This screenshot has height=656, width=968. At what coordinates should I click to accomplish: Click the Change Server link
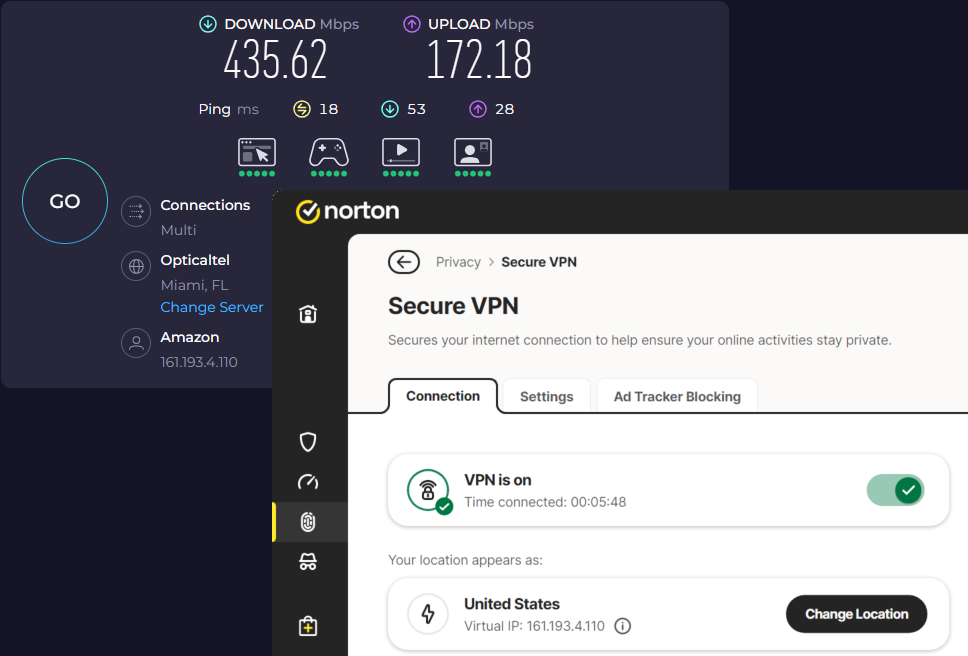(212, 307)
